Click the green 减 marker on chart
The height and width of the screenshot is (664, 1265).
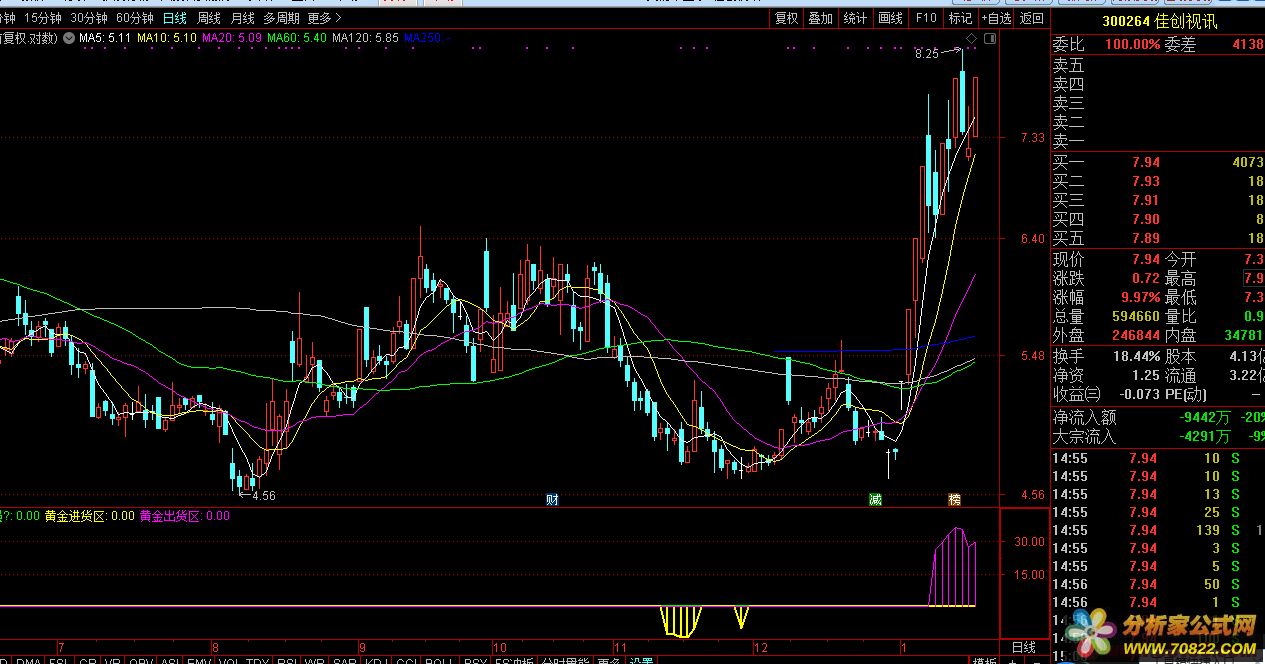[875, 499]
